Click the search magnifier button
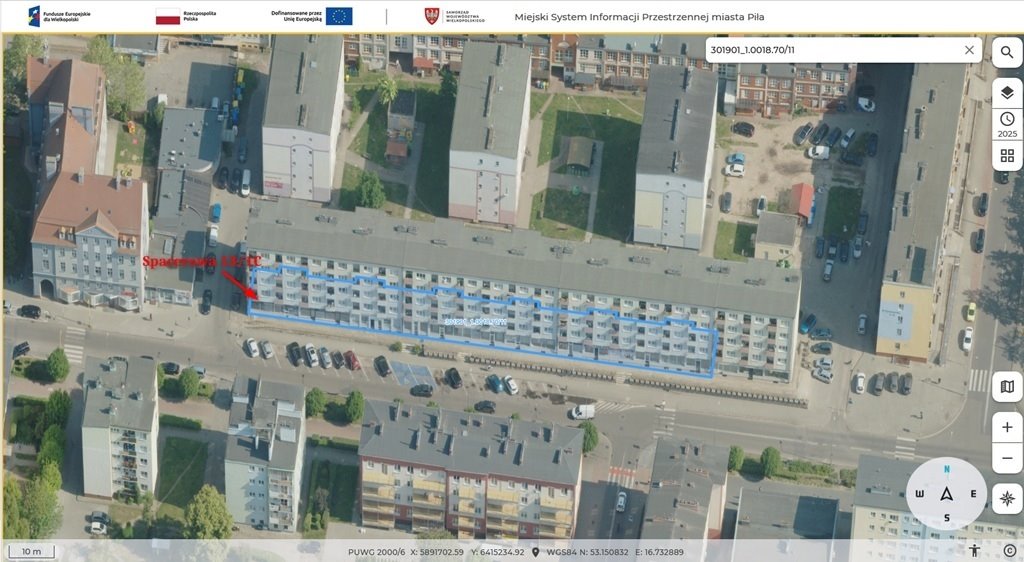The width and height of the screenshot is (1024, 562). [x=1007, y=52]
